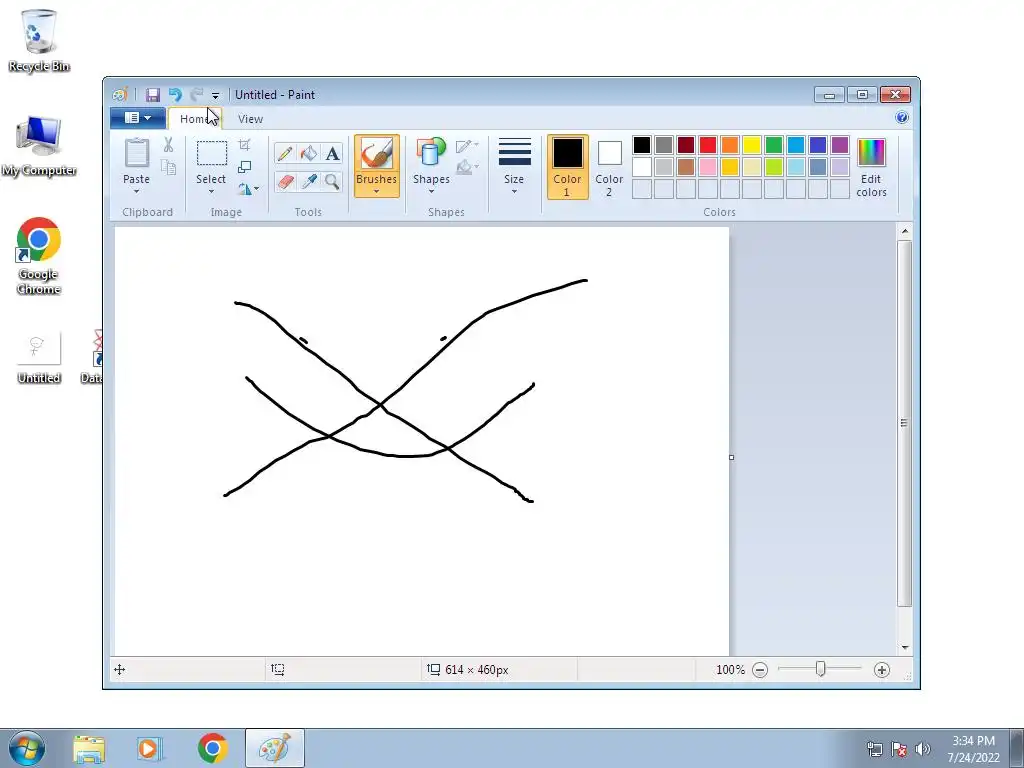Expand the Size dropdown arrow
The height and width of the screenshot is (768, 1024).
(514, 191)
